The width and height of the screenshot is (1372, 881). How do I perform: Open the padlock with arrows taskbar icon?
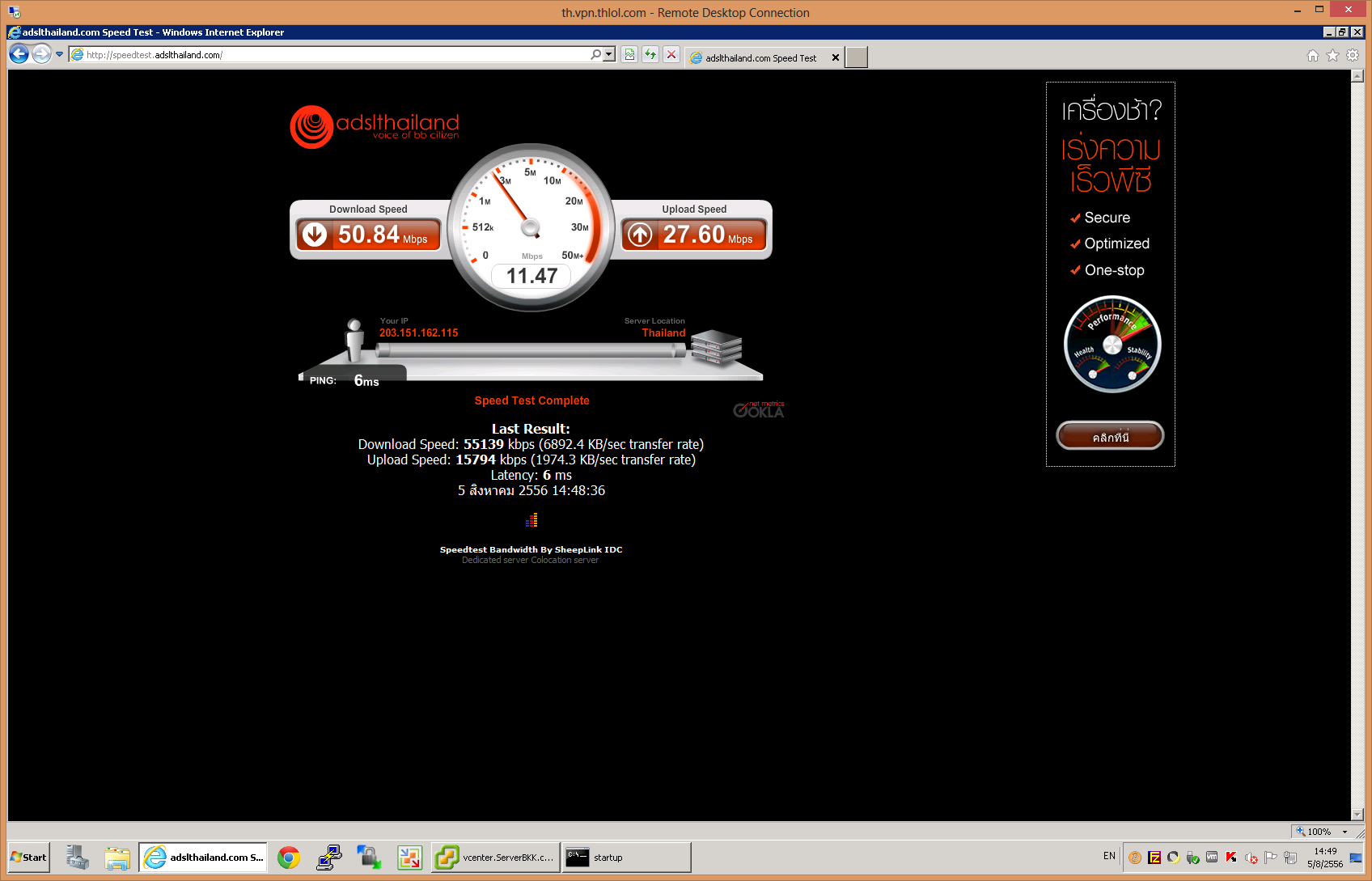(x=370, y=858)
